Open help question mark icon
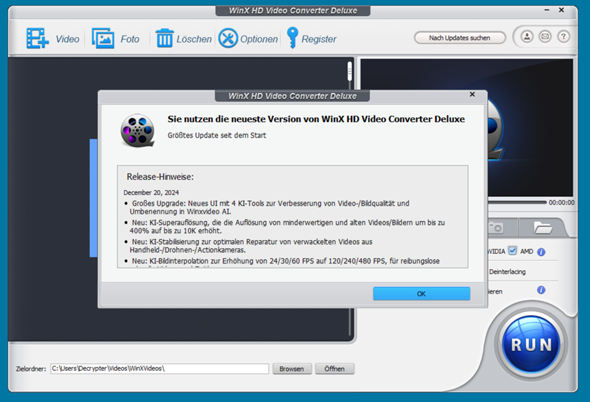Screen dimensions: 590x402 pyautogui.click(x=563, y=37)
